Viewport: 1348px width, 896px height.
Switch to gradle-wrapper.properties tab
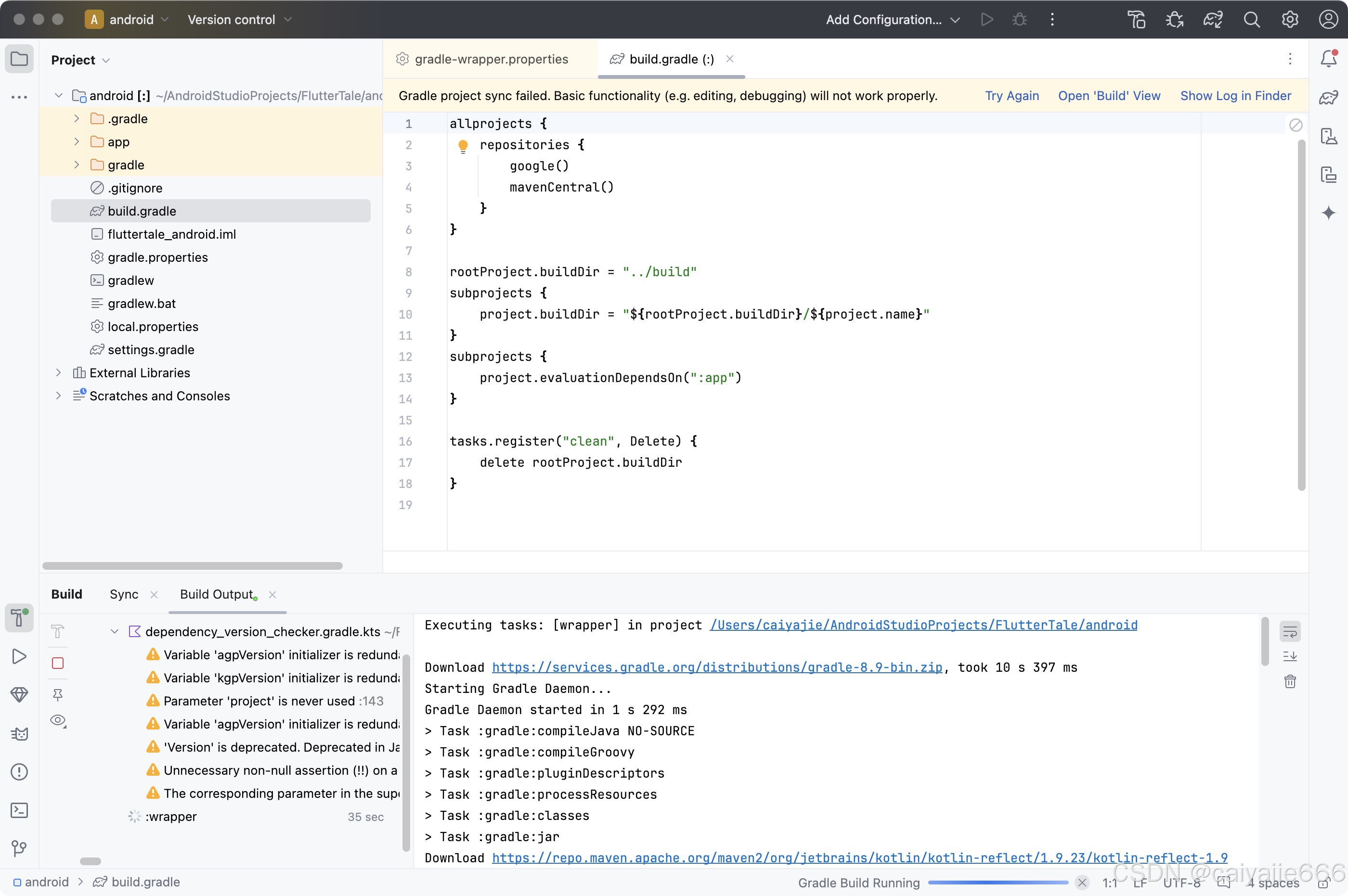(491, 60)
